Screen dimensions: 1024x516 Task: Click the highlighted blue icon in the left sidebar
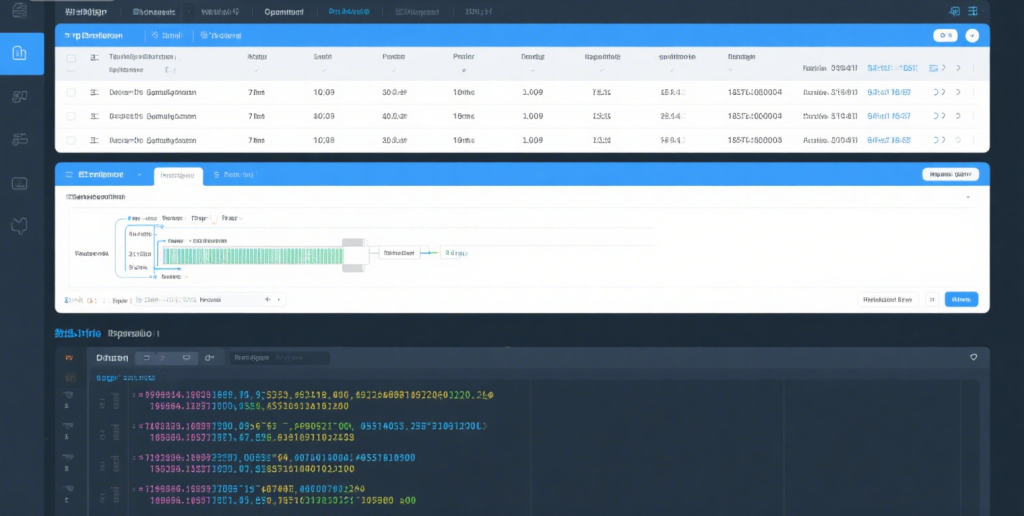pos(21,53)
